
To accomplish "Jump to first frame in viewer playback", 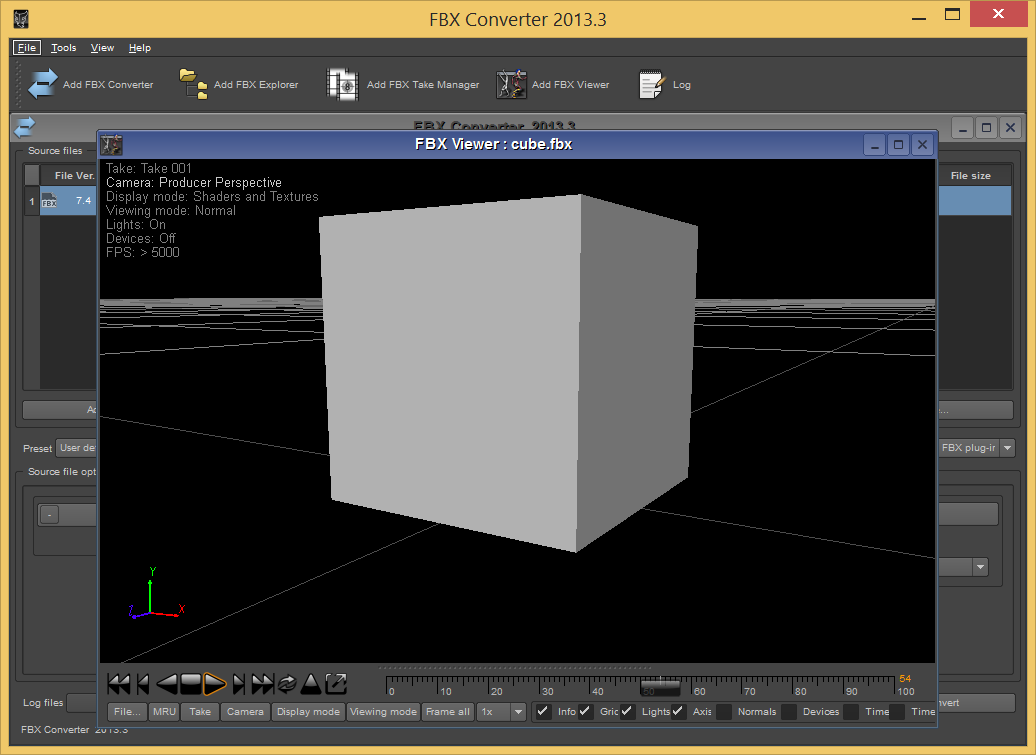I will (119, 684).
